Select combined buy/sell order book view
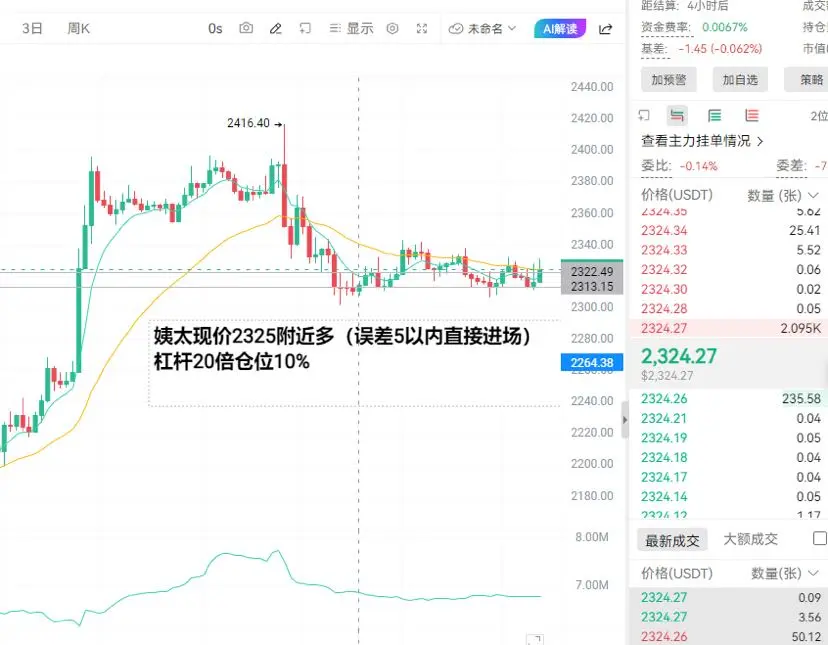The image size is (828, 645). point(678,115)
